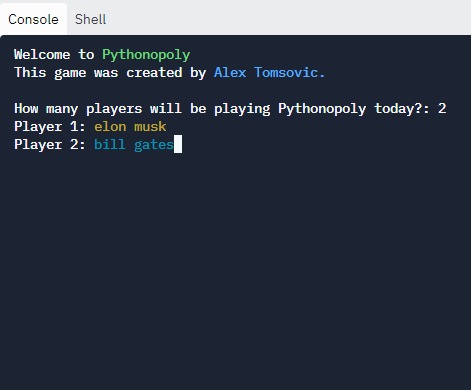The width and height of the screenshot is (471, 390).
Task: Click 'This game was created by' text
Action: tap(110, 73)
